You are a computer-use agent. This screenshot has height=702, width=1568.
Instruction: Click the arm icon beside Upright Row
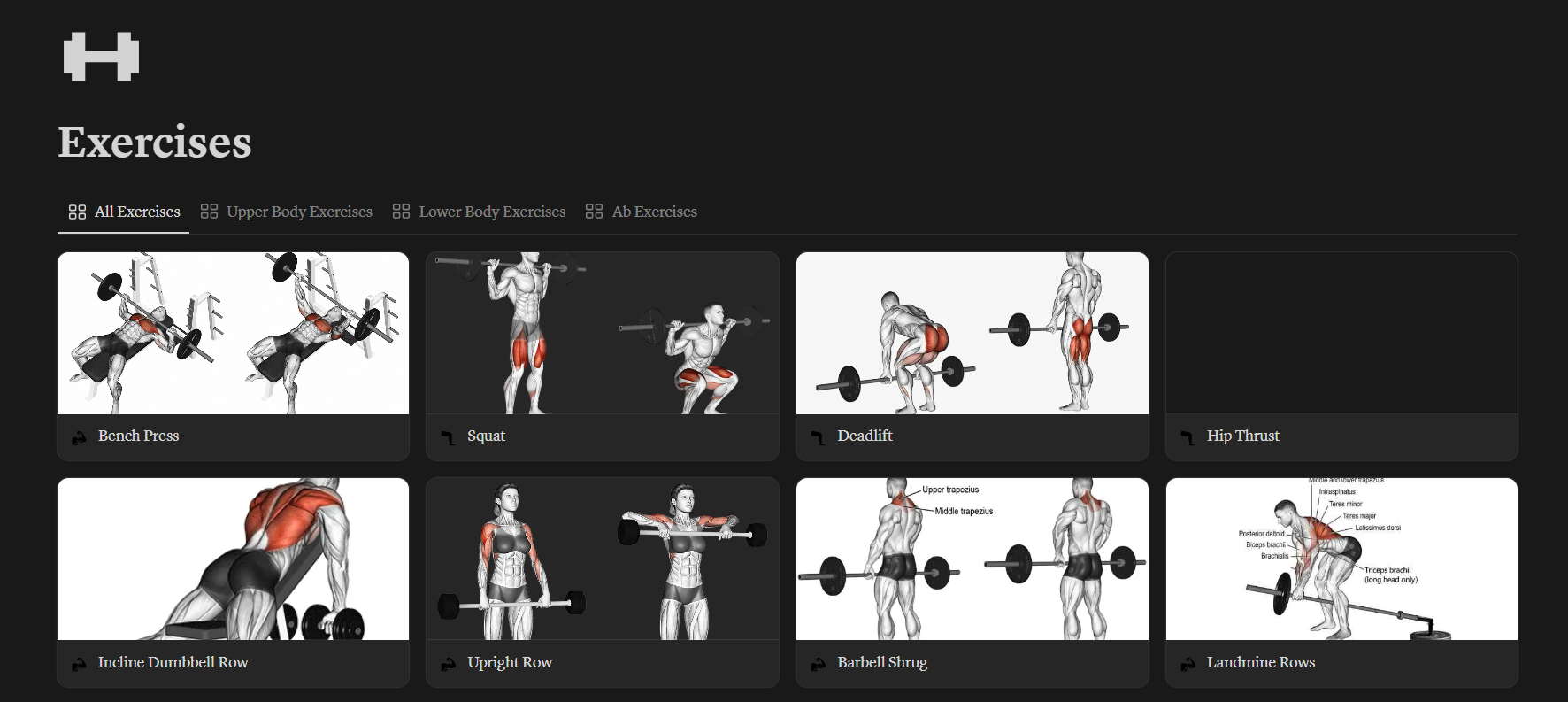(448, 663)
